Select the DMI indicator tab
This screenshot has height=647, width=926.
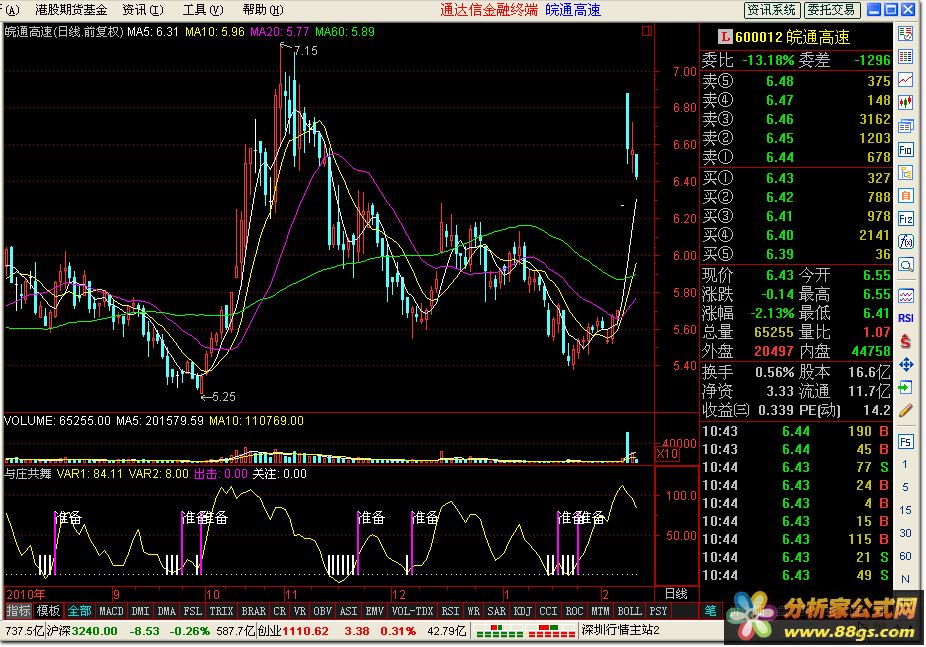tap(140, 611)
